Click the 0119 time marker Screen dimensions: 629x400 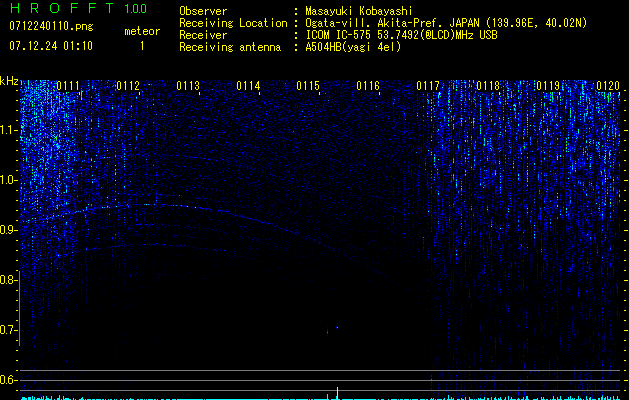(548, 86)
